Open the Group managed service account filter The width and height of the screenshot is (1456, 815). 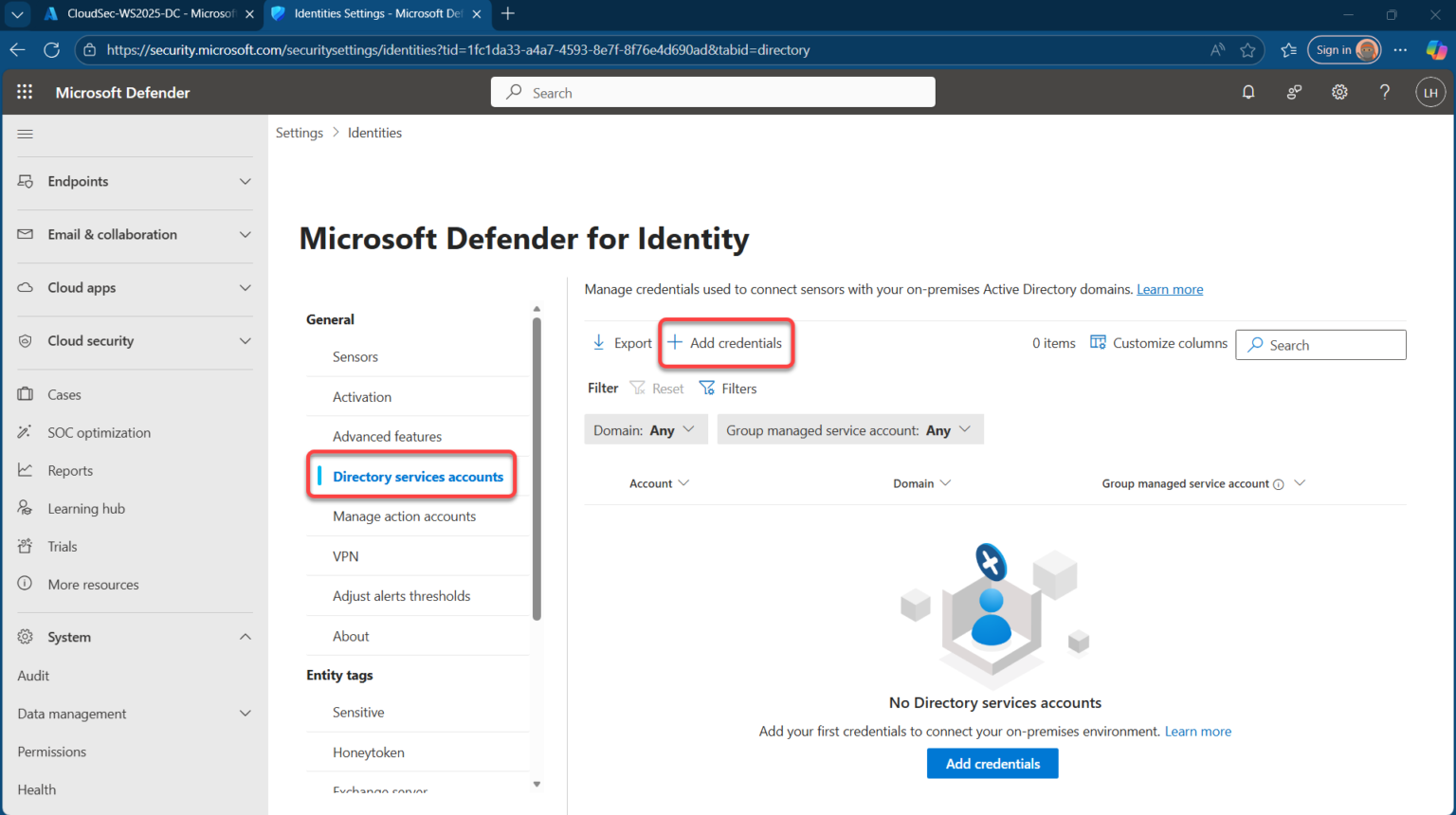pyautogui.click(x=849, y=428)
